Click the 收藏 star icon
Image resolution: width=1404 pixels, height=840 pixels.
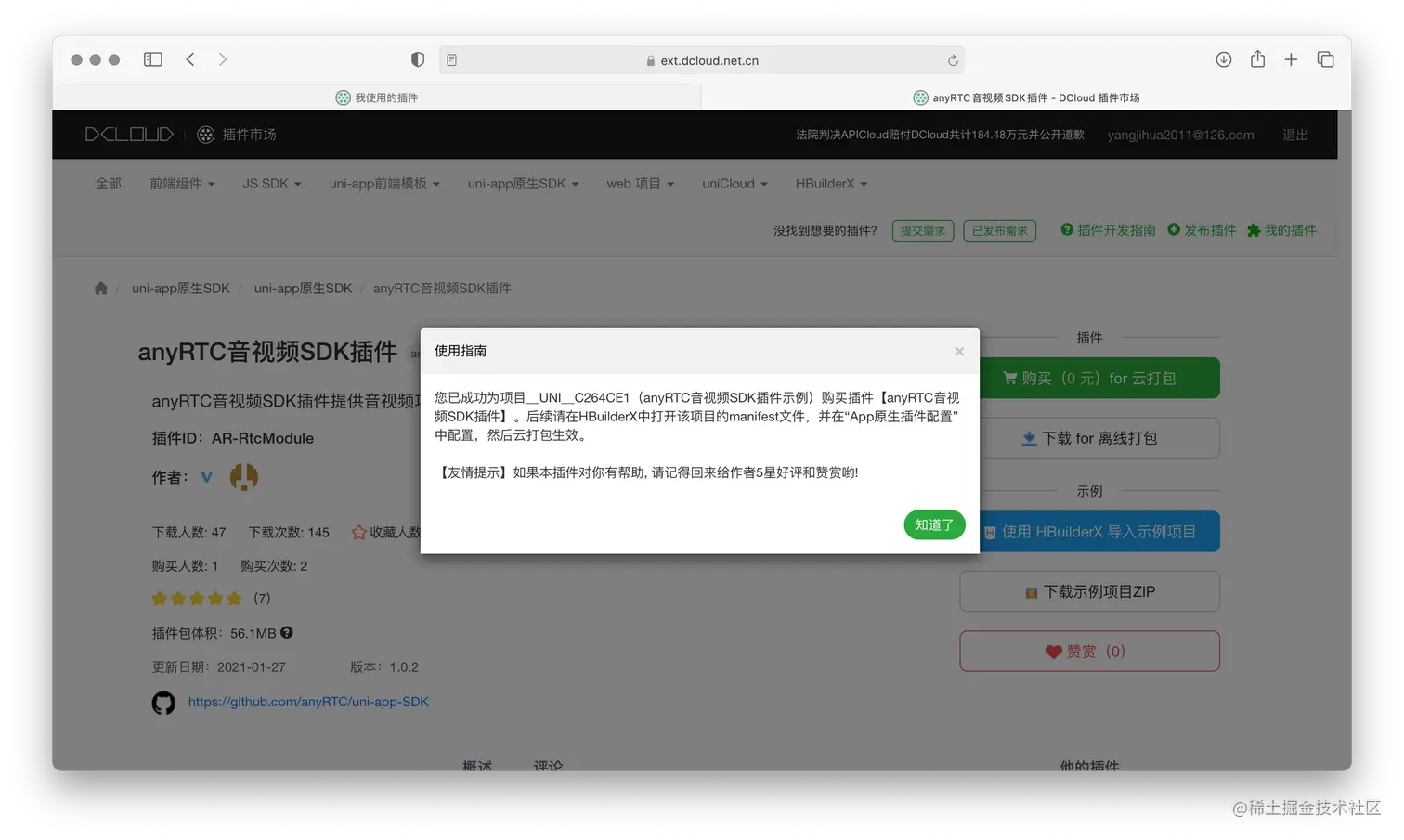point(359,533)
